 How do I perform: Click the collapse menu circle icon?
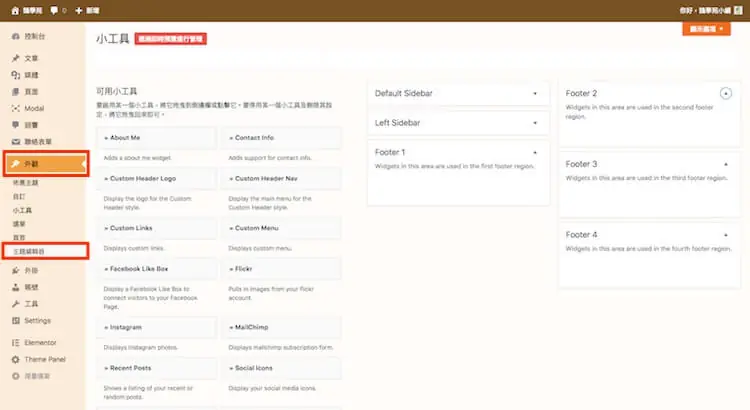pyautogui.click(x=16, y=376)
